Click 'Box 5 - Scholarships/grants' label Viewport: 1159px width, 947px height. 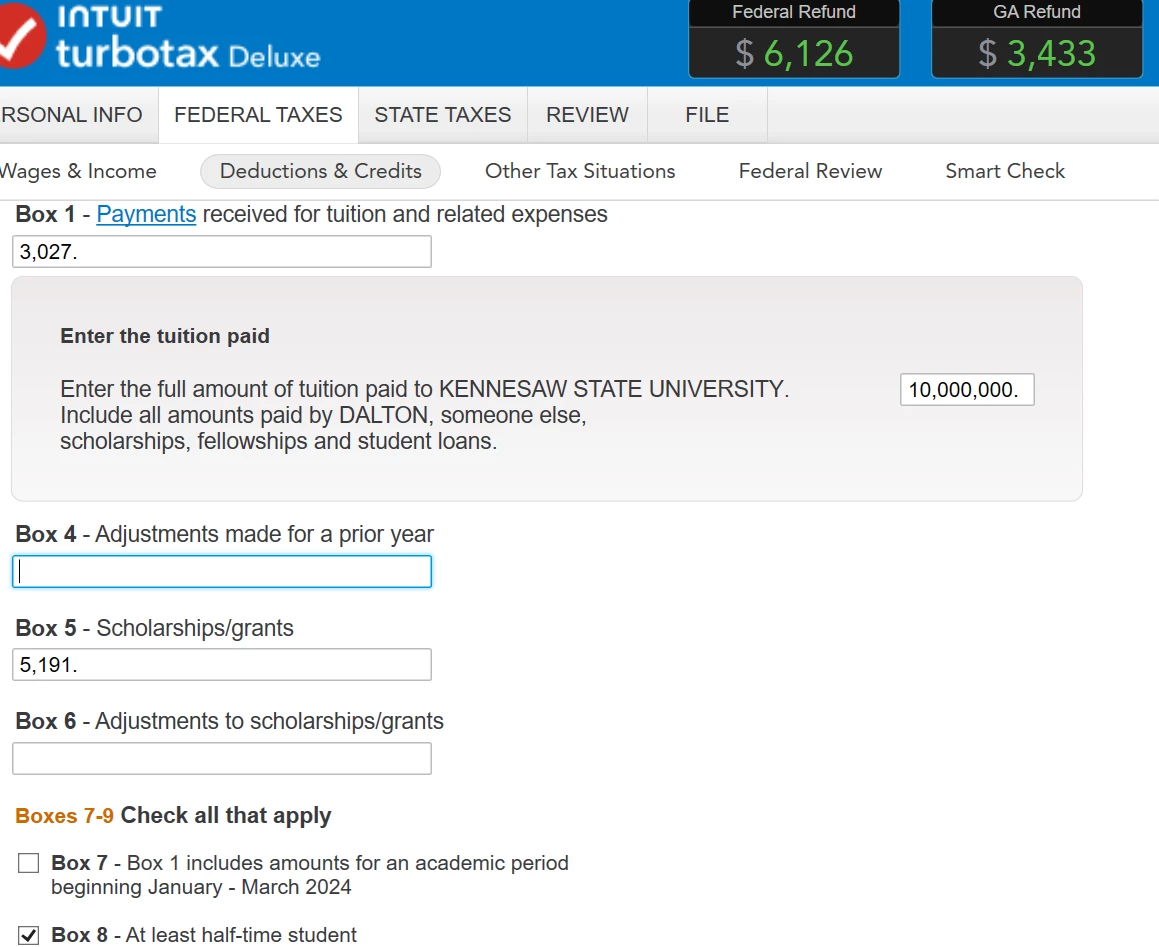(x=154, y=628)
